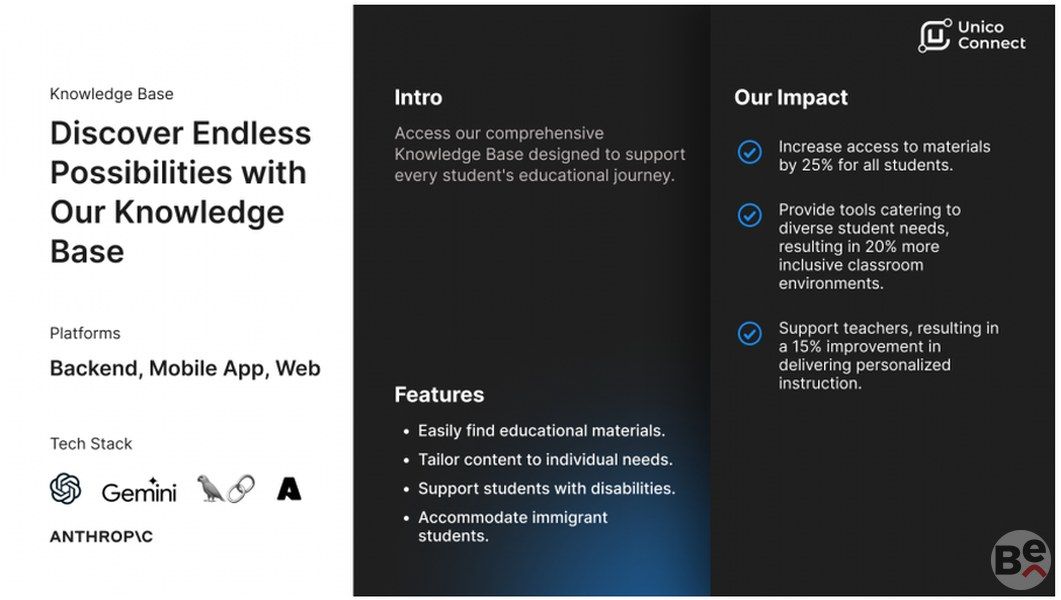Click Backend, Mobile App, Web text
Screen dimensions: 1061x600
pyautogui.click(x=185, y=368)
